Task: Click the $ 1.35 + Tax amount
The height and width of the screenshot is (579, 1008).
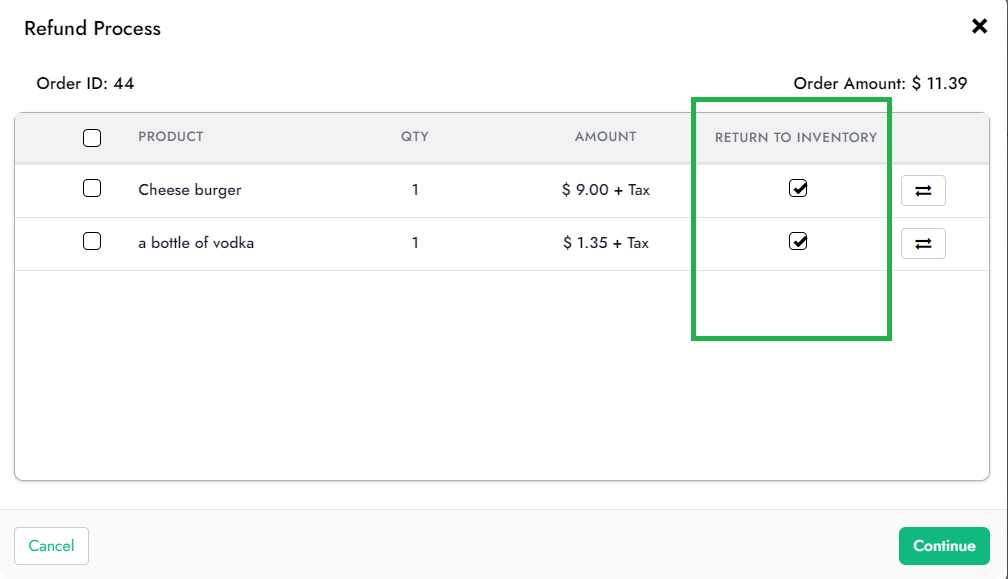Action: coord(606,243)
